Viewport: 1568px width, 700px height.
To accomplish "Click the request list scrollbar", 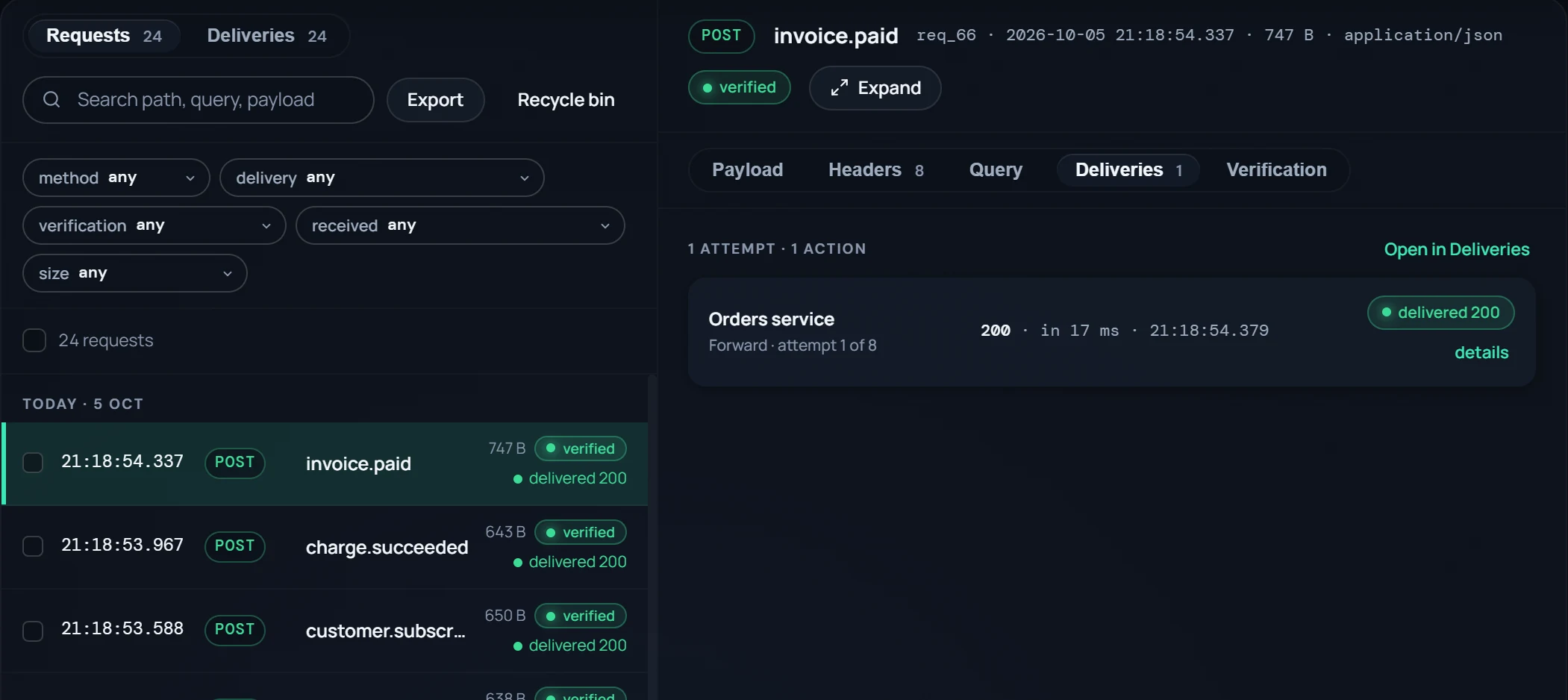I will [652, 537].
